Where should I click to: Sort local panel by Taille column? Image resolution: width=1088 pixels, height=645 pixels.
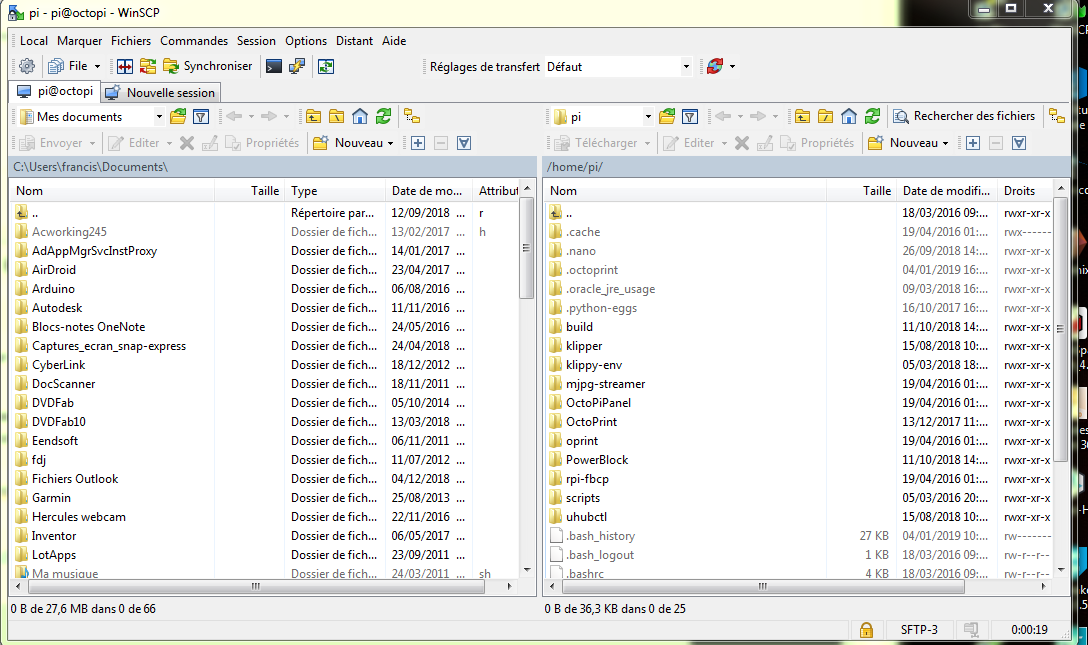click(250, 191)
